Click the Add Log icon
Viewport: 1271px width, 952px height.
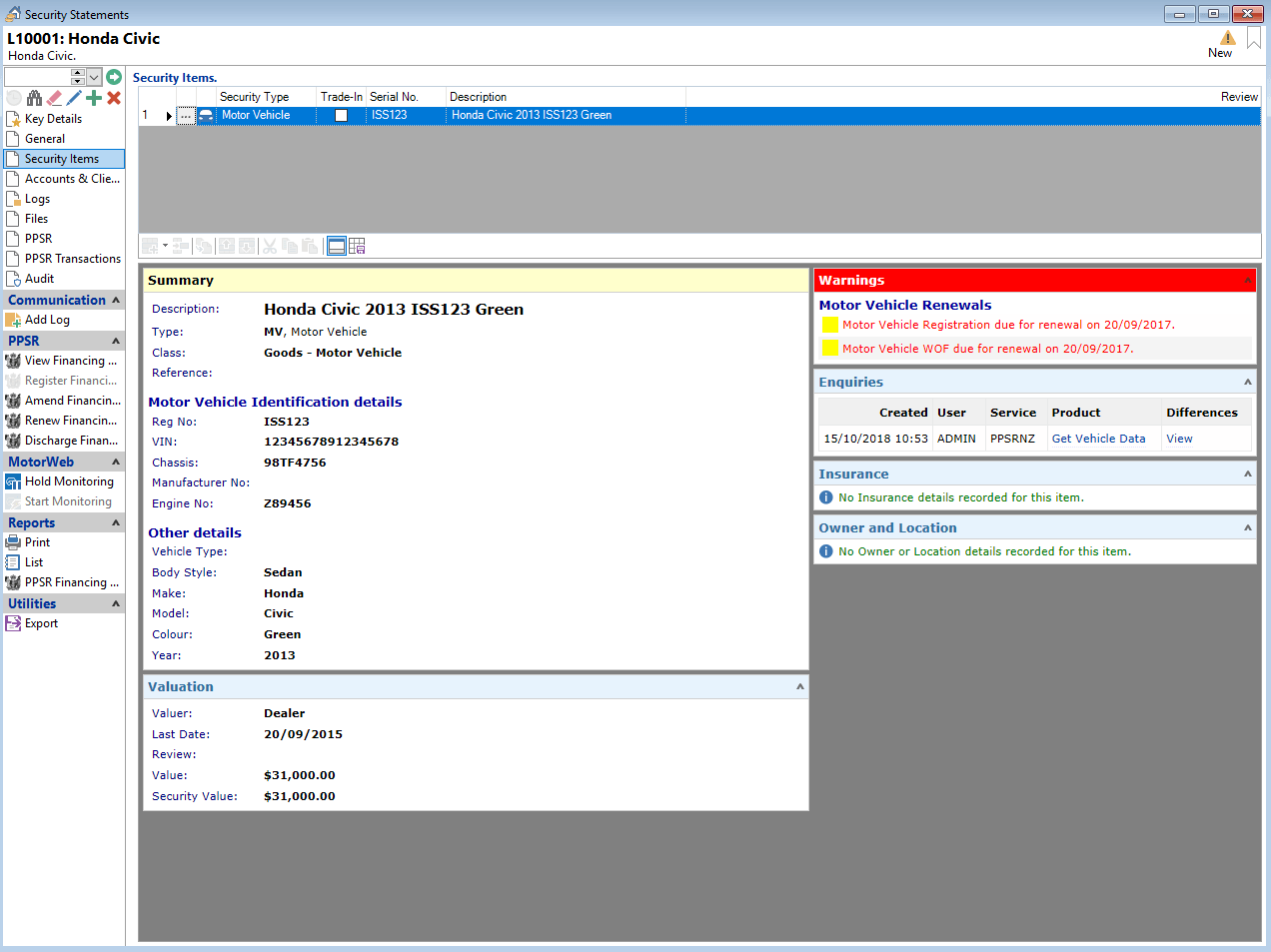click(13, 320)
